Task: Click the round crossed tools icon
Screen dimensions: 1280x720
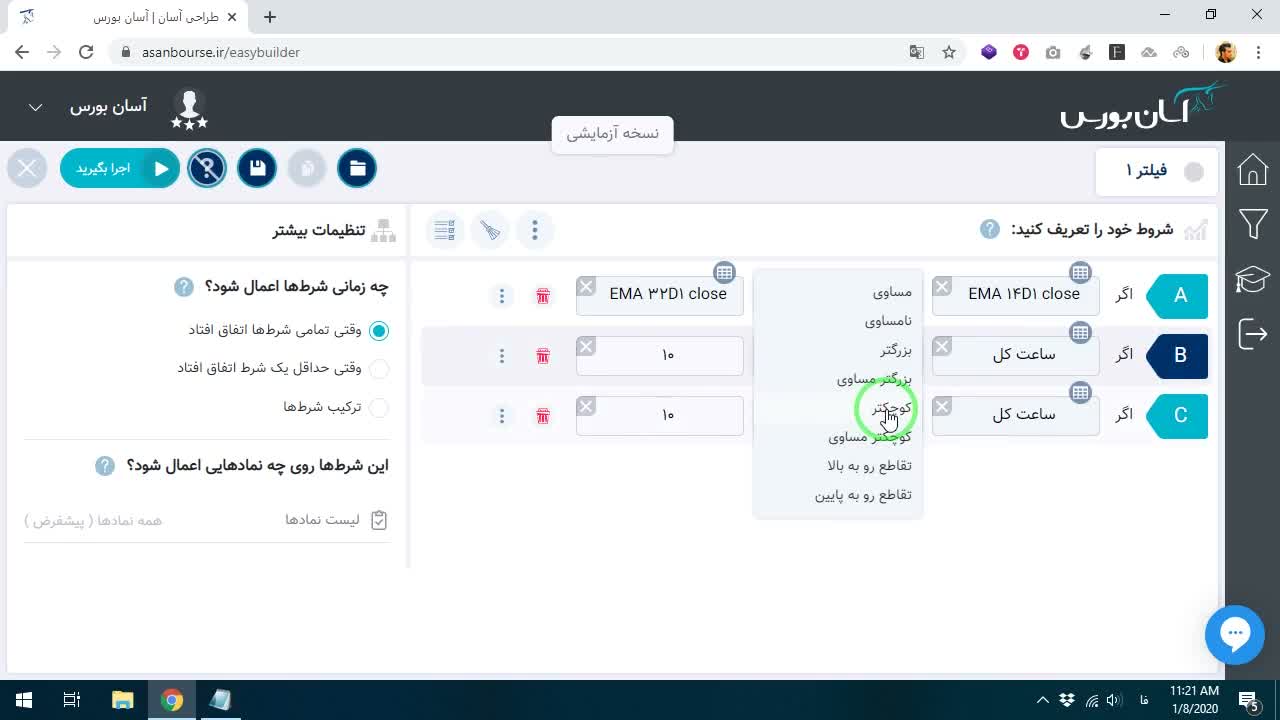Action: tap(207, 168)
